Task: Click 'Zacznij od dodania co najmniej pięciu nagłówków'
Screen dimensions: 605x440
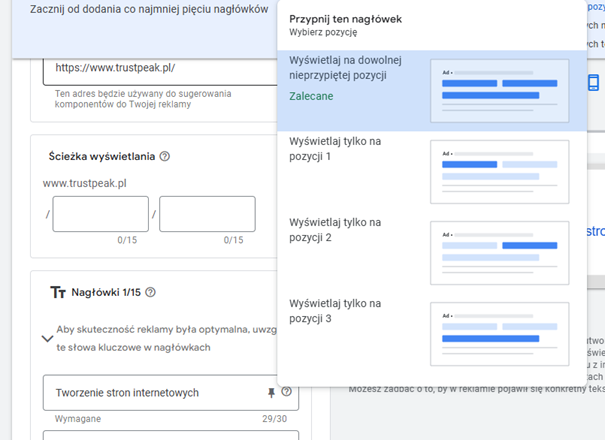Action: (149, 9)
